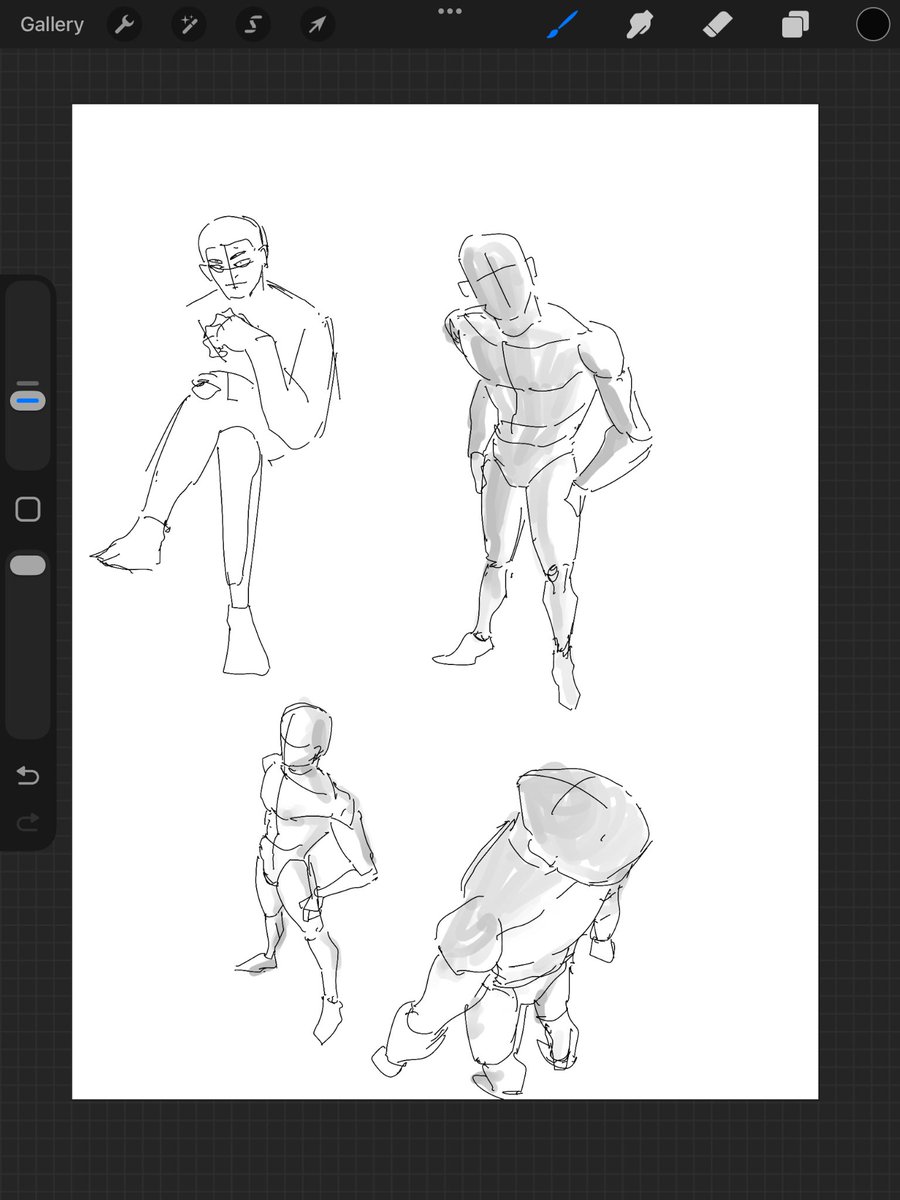Open the Actions wrench menu
This screenshot has width=900, height=1200.
pos(125,25)
